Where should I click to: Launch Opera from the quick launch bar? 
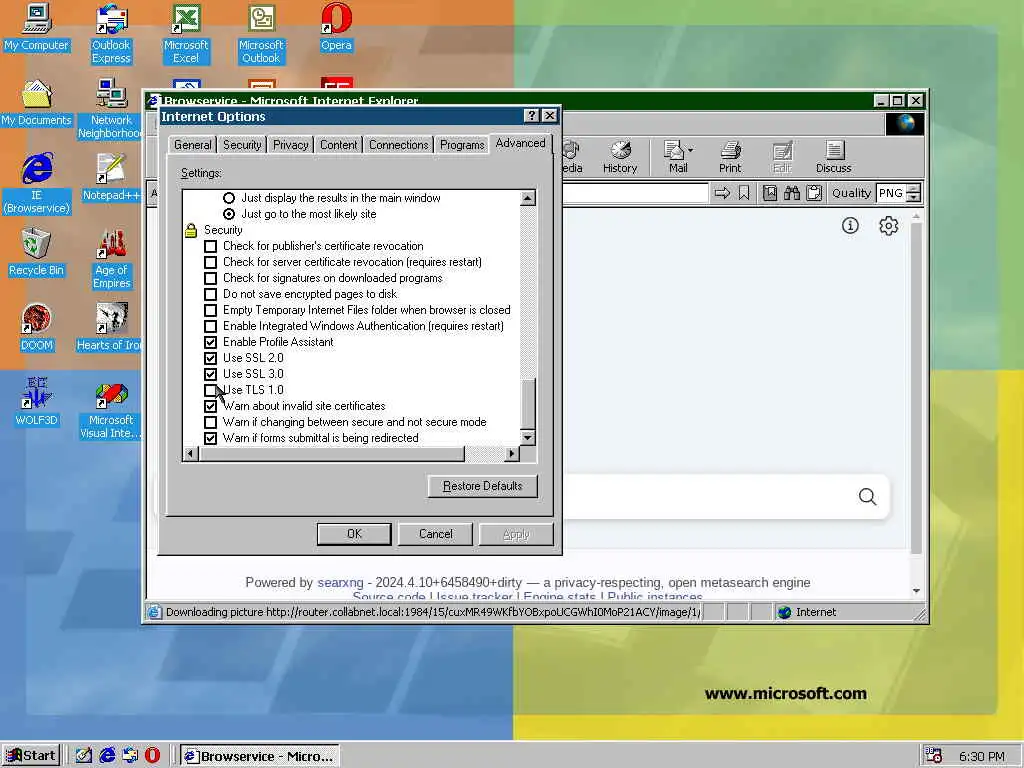point(152,755)
